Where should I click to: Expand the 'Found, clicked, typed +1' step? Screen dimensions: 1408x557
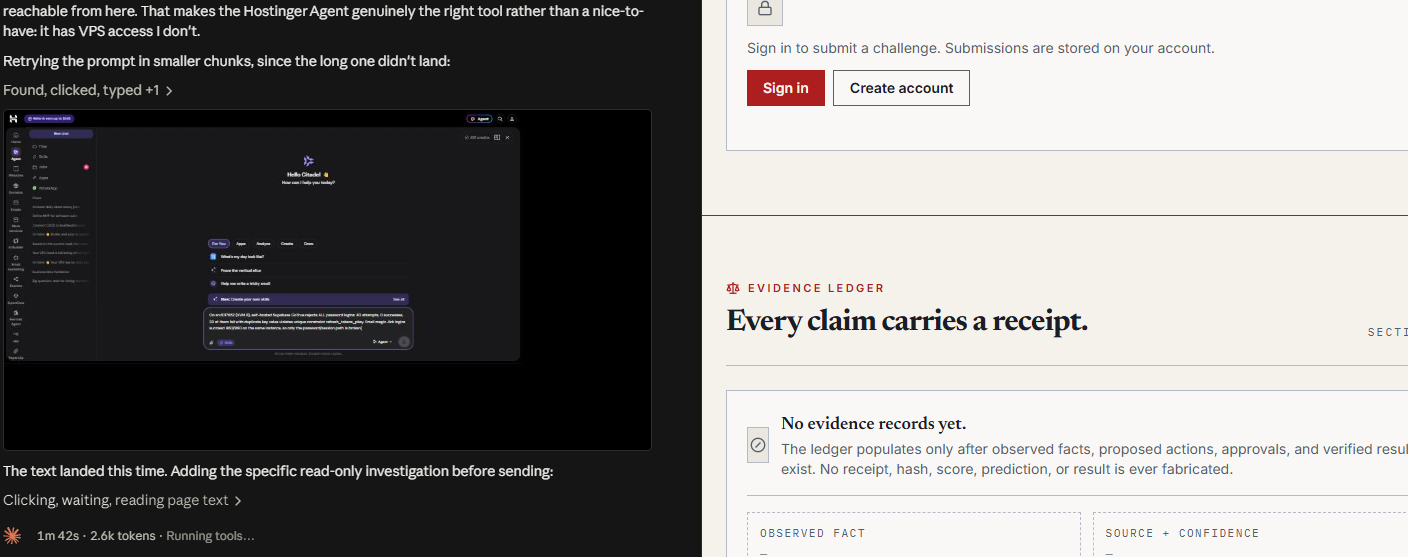(x=88, y=90)
